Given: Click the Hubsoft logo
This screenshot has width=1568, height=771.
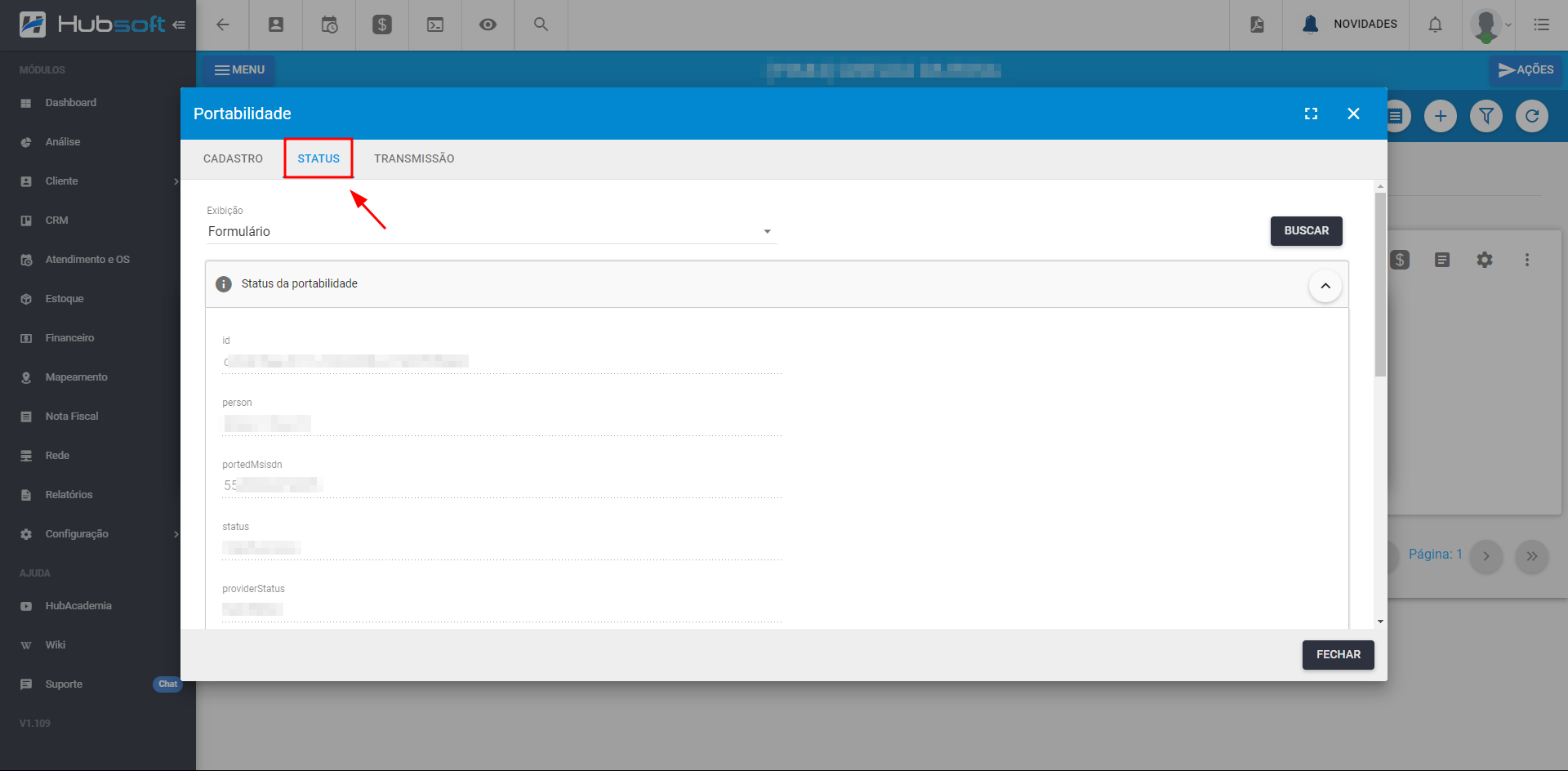Looking at the screenshot, I should tap(92, 25).
